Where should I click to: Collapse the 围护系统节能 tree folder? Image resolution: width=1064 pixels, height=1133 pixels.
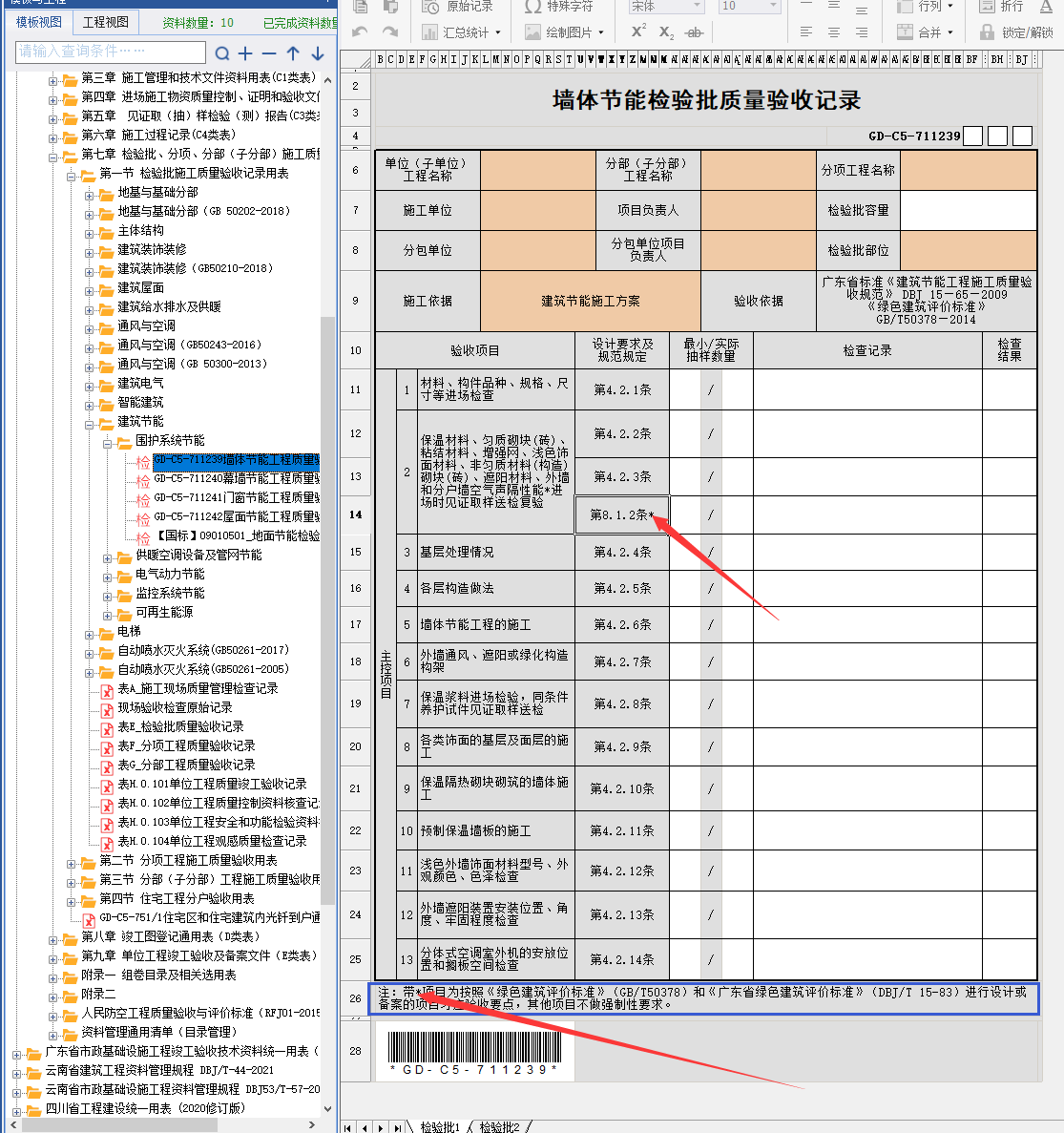coord(108,443)
